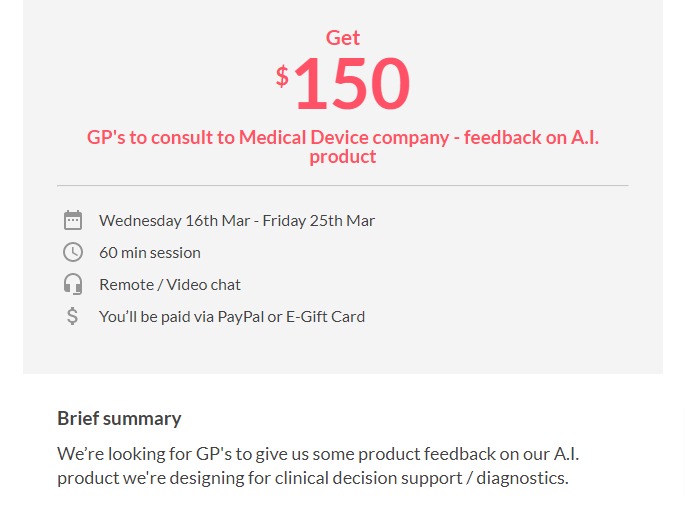Click the clock icon for session length
This screenshot has width=685, height=514.
tap(73, 252)
